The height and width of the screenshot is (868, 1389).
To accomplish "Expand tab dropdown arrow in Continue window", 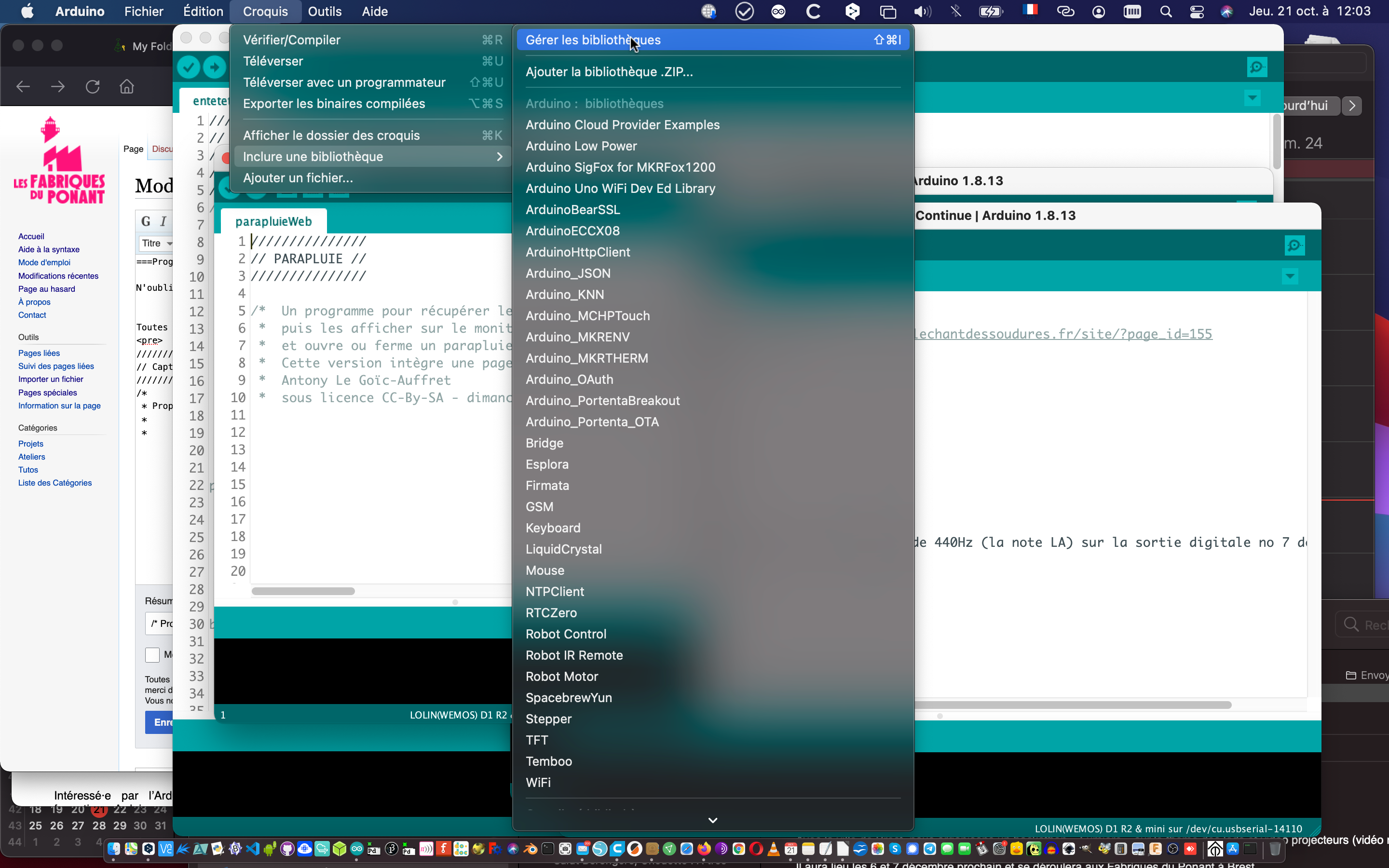I will pyautogui.click(x=1290, y=277).
